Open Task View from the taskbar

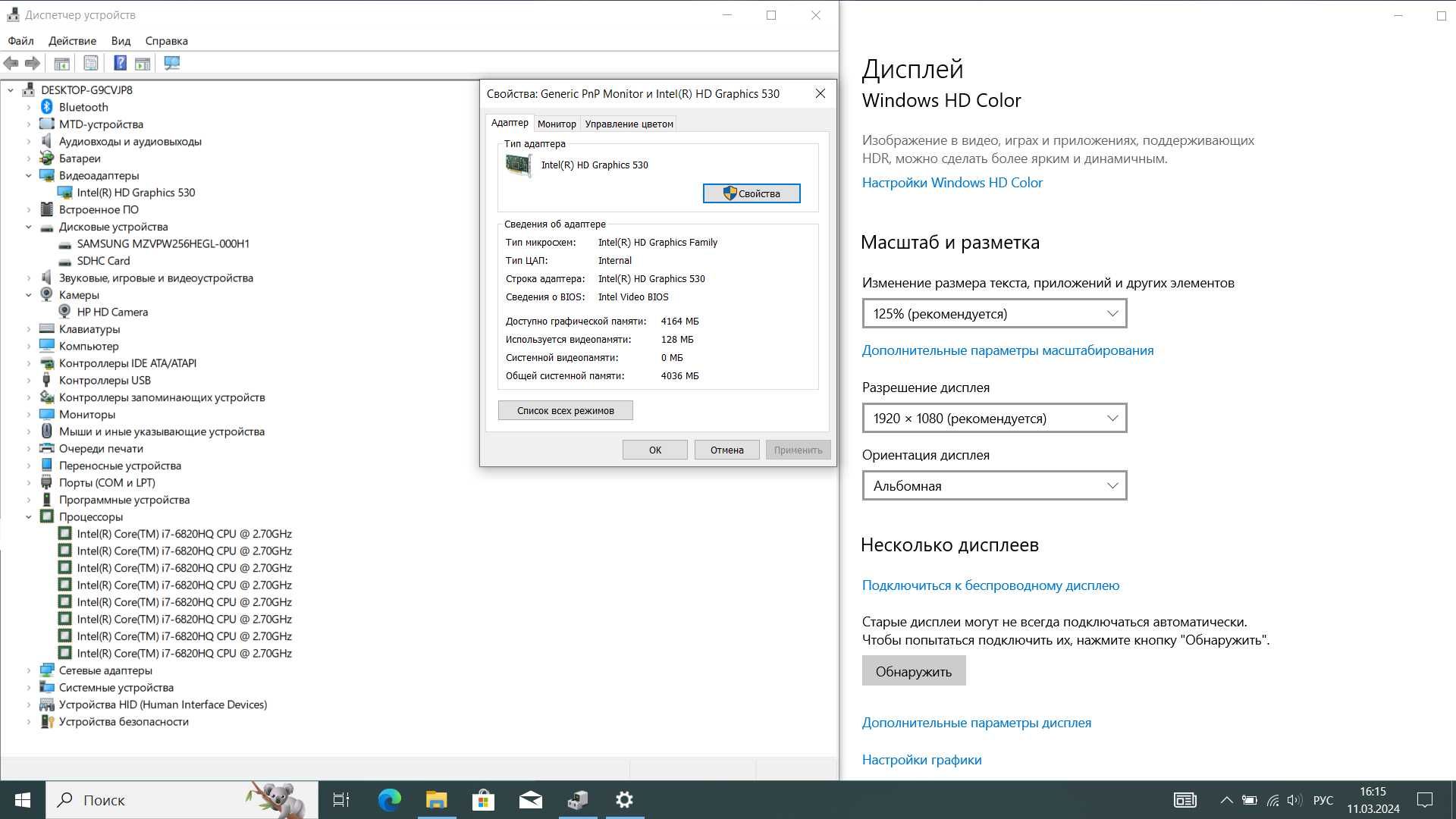(x=341, y=799)
